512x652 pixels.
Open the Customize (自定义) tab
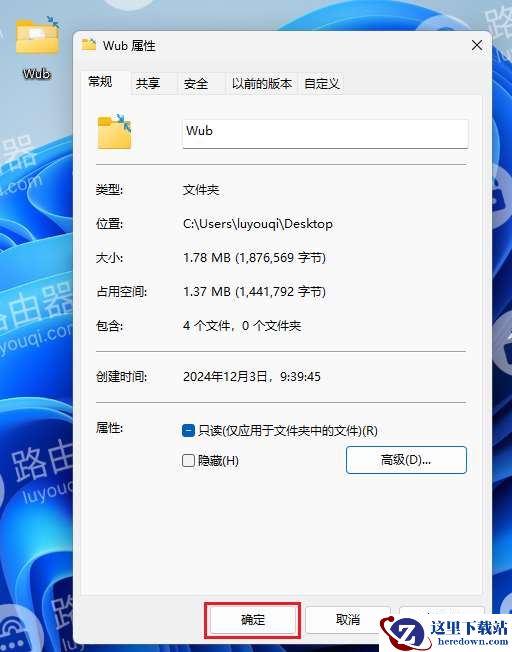pyautogui.click(x=322, y=84)
